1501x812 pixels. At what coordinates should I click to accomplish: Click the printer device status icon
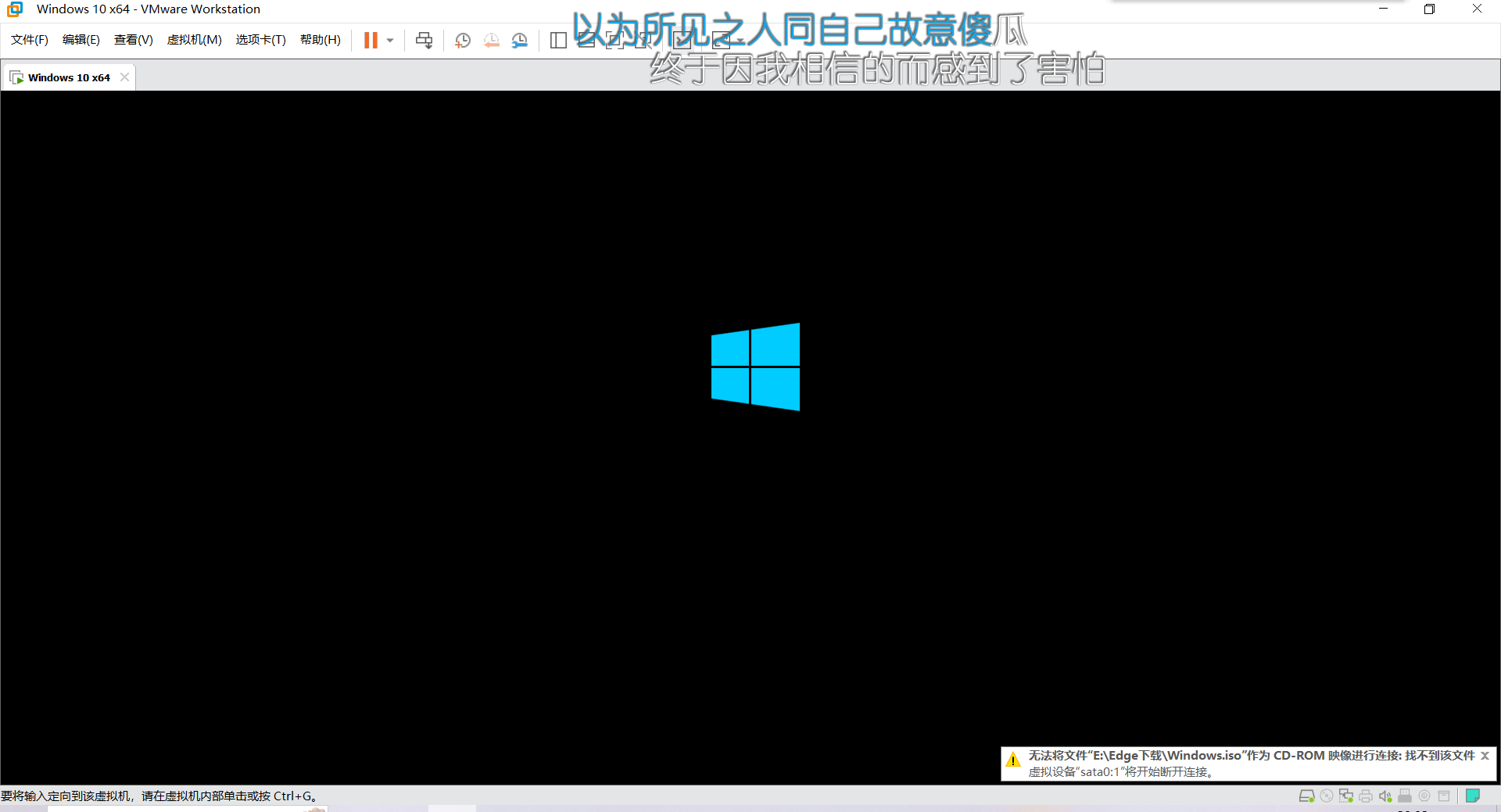pos(1366,796)
